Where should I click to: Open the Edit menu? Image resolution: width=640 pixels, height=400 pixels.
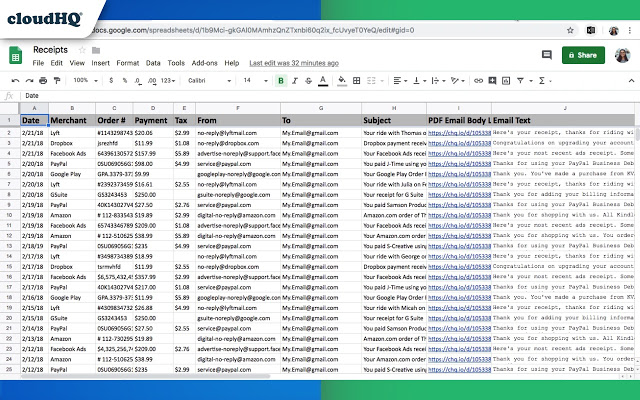[x=56, y=63]
